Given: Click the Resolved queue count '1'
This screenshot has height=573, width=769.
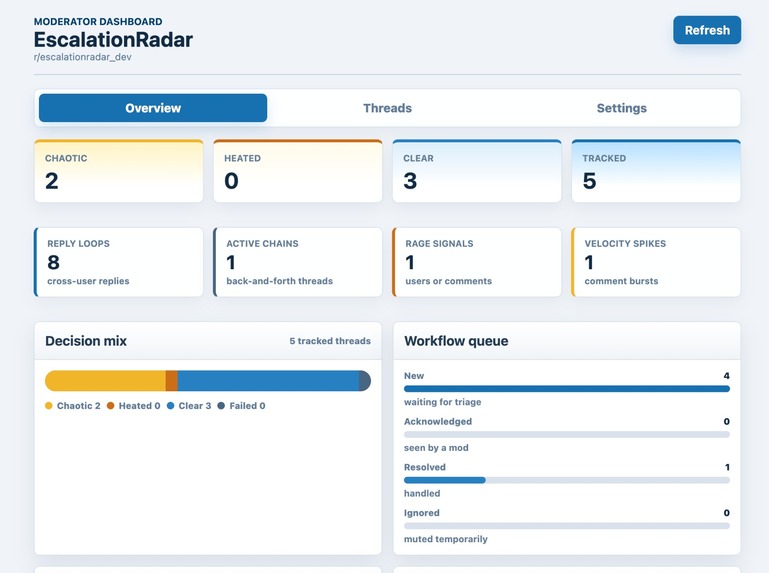Looking at the screenshot, I should (727, 467).
